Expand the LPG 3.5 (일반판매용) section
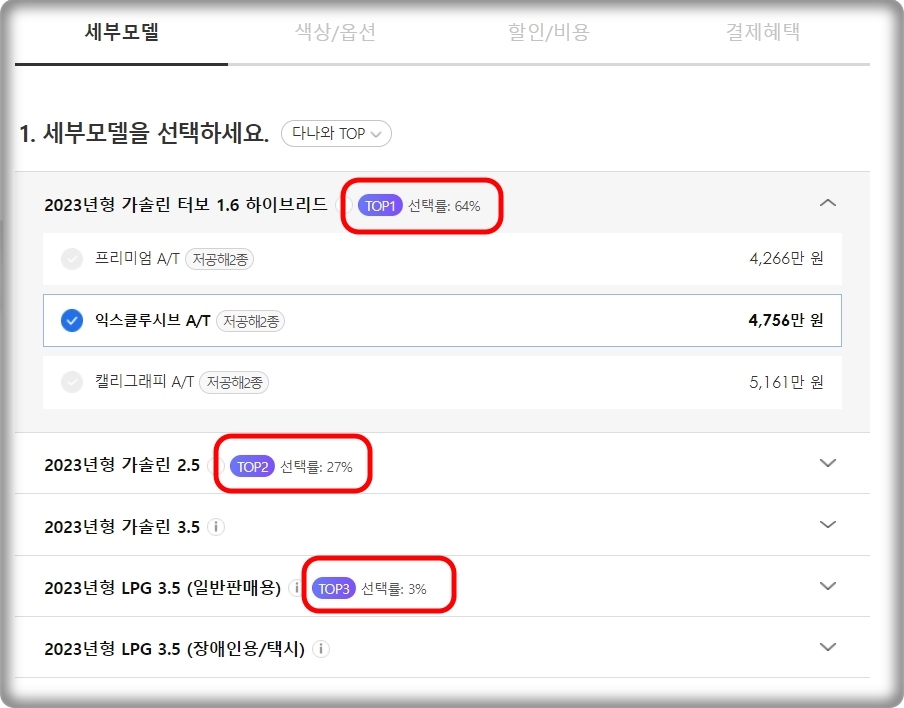This screenshot has height=708, width=904. click(x=828, y=586)
